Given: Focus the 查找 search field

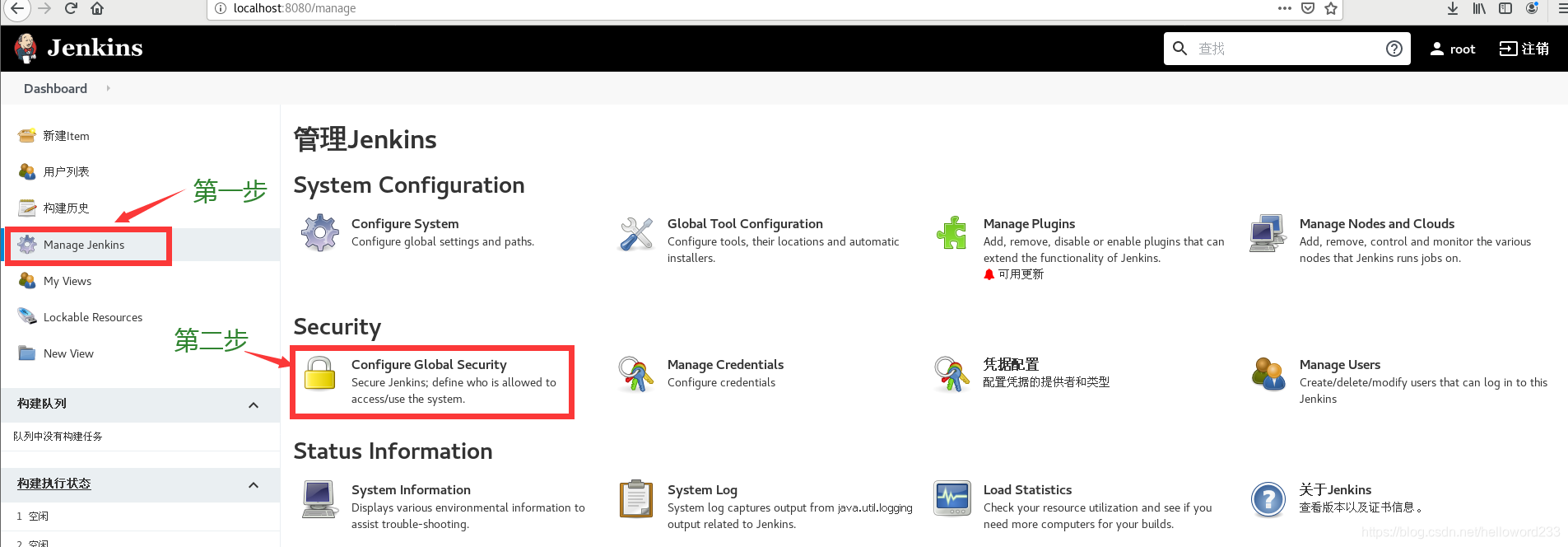Looking at the screenshot, I should [x=1287, y=49].
